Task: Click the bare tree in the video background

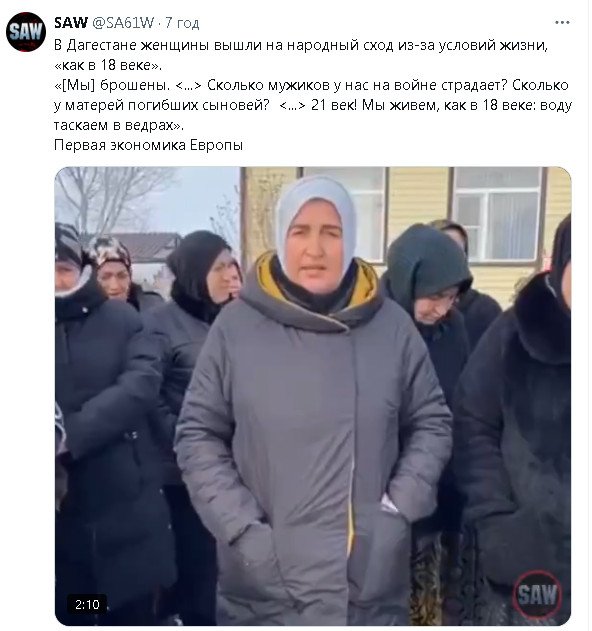Action: (x=113, y=199)
